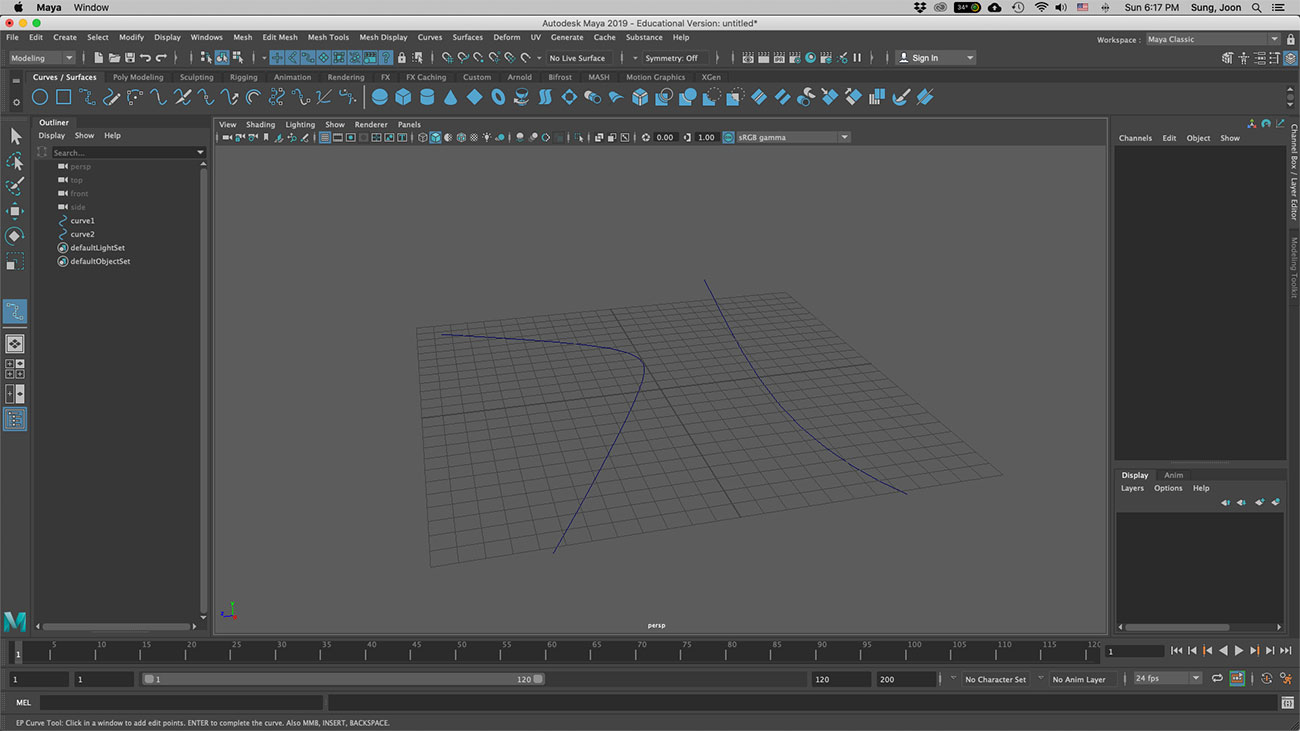Click the Sculpt Geometry shelf icon

coord(901,97)
